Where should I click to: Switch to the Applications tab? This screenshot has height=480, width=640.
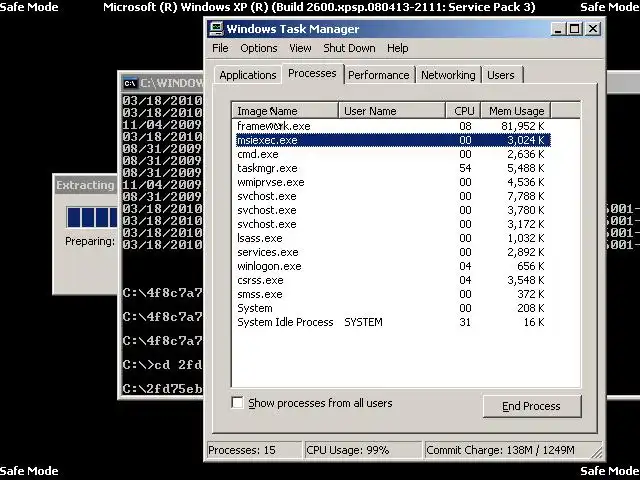(x=248, y=75)
